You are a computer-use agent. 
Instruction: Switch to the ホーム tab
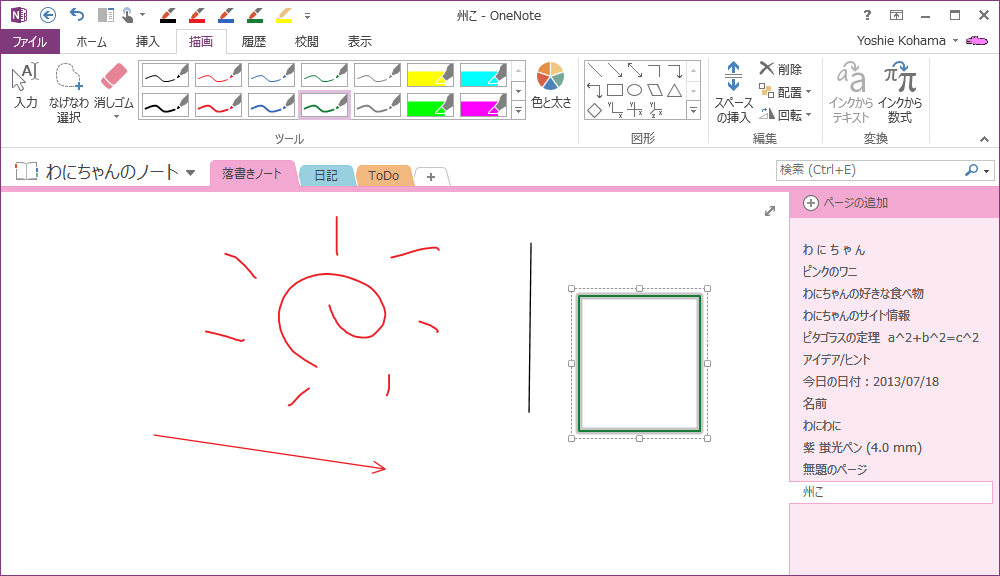pos(91,41)
